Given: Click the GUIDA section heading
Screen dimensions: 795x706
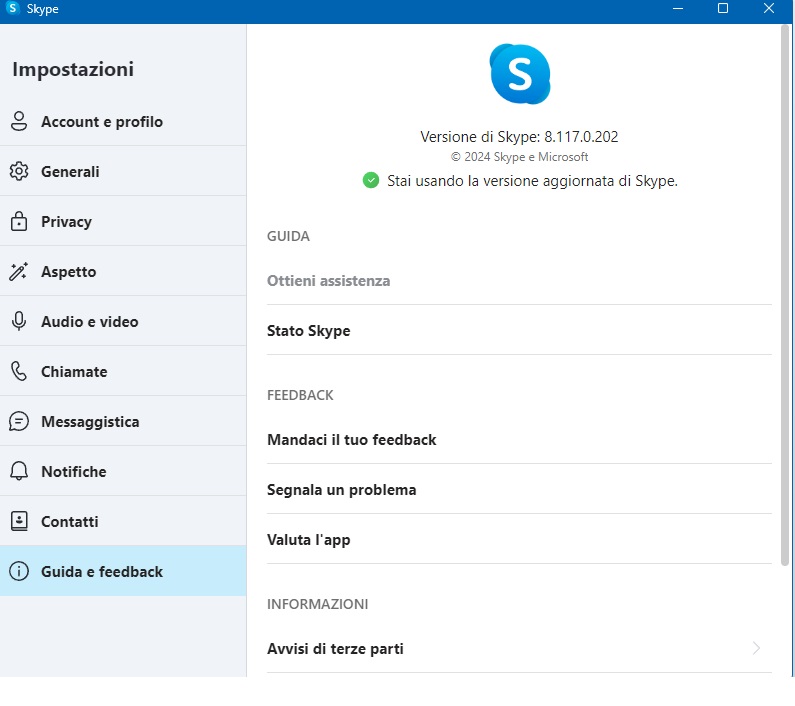Looking at the screenshot, I should click(288, 236).
